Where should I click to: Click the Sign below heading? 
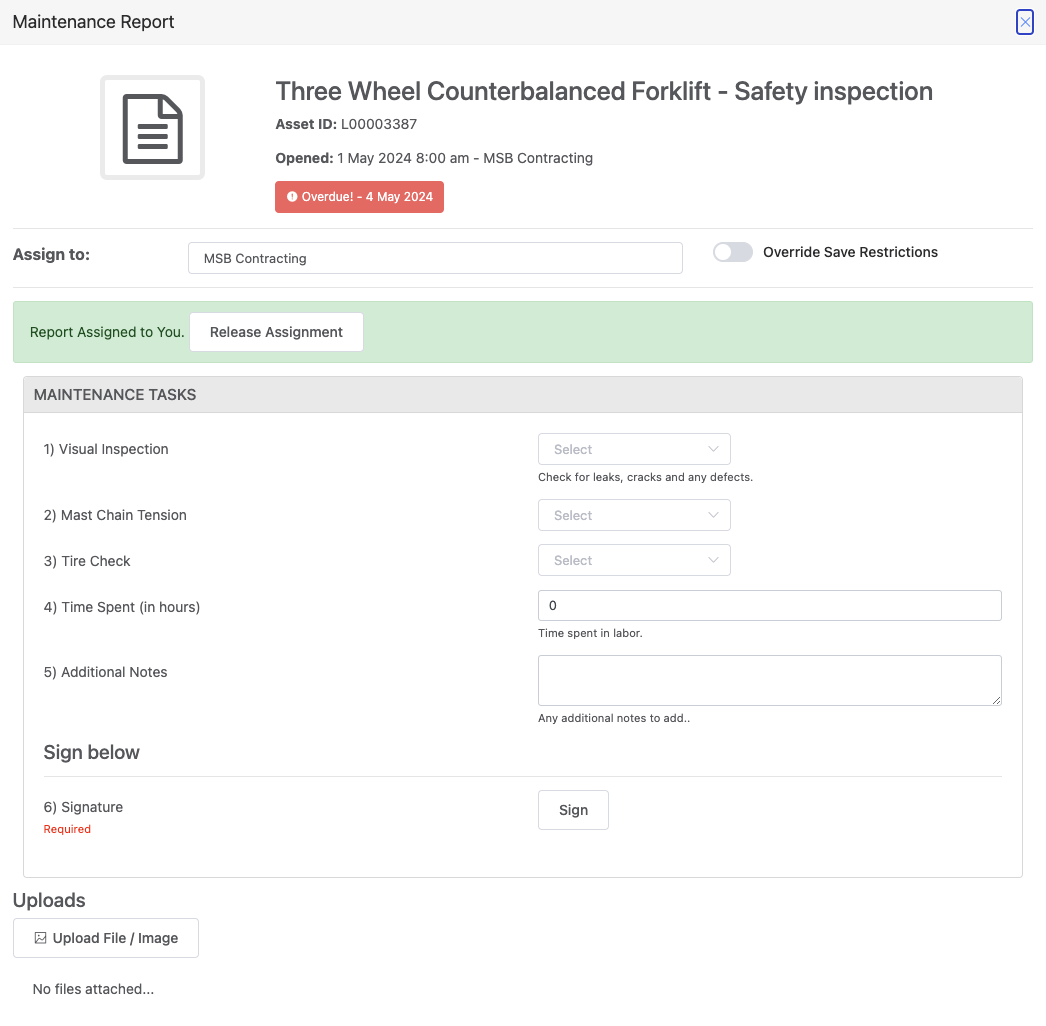pos(91,752)
